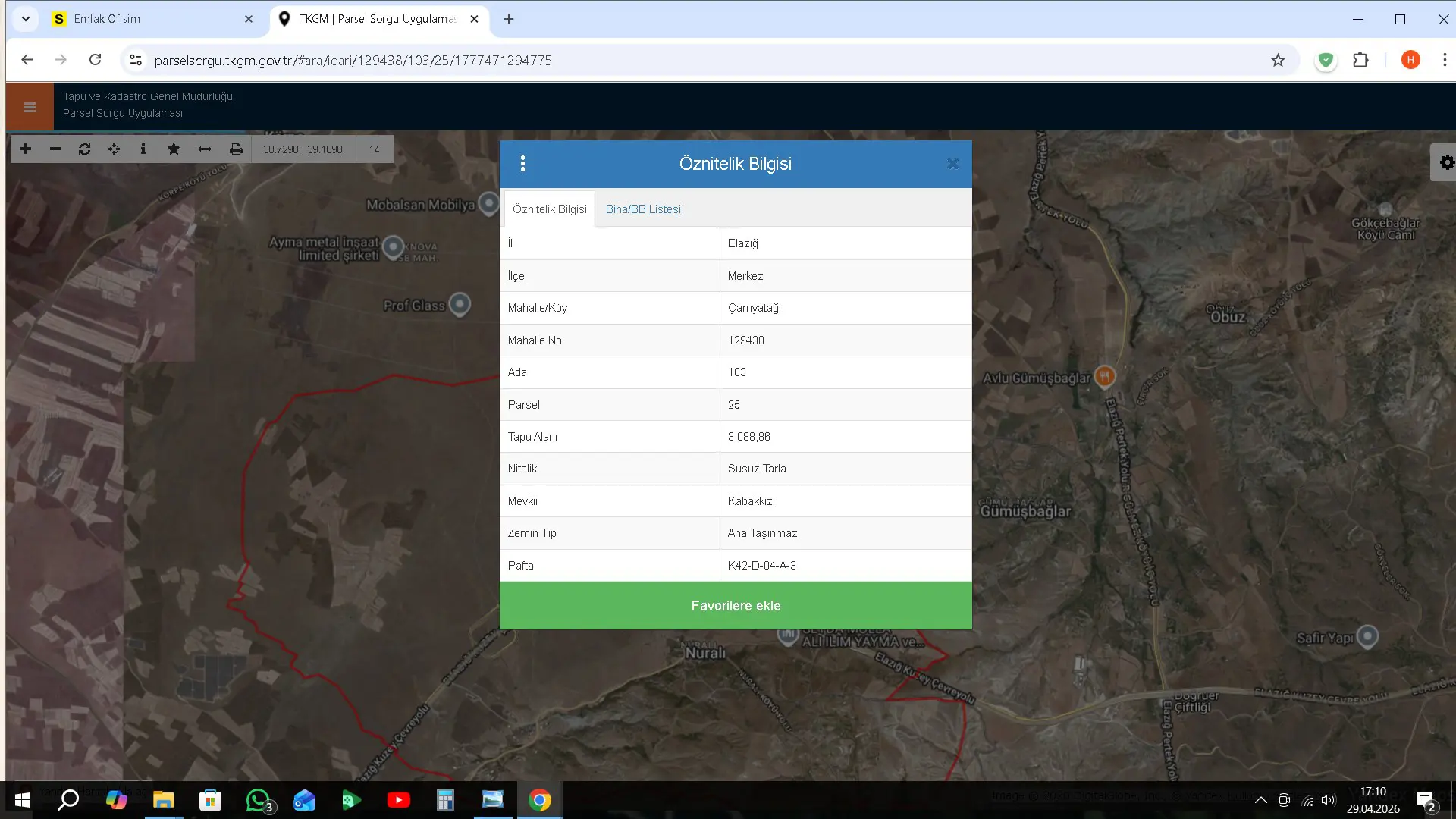The image size is (1456, 819).
Task: Click the Pafta value K42-D-04-A-3
Action: (x=761, y=566)
